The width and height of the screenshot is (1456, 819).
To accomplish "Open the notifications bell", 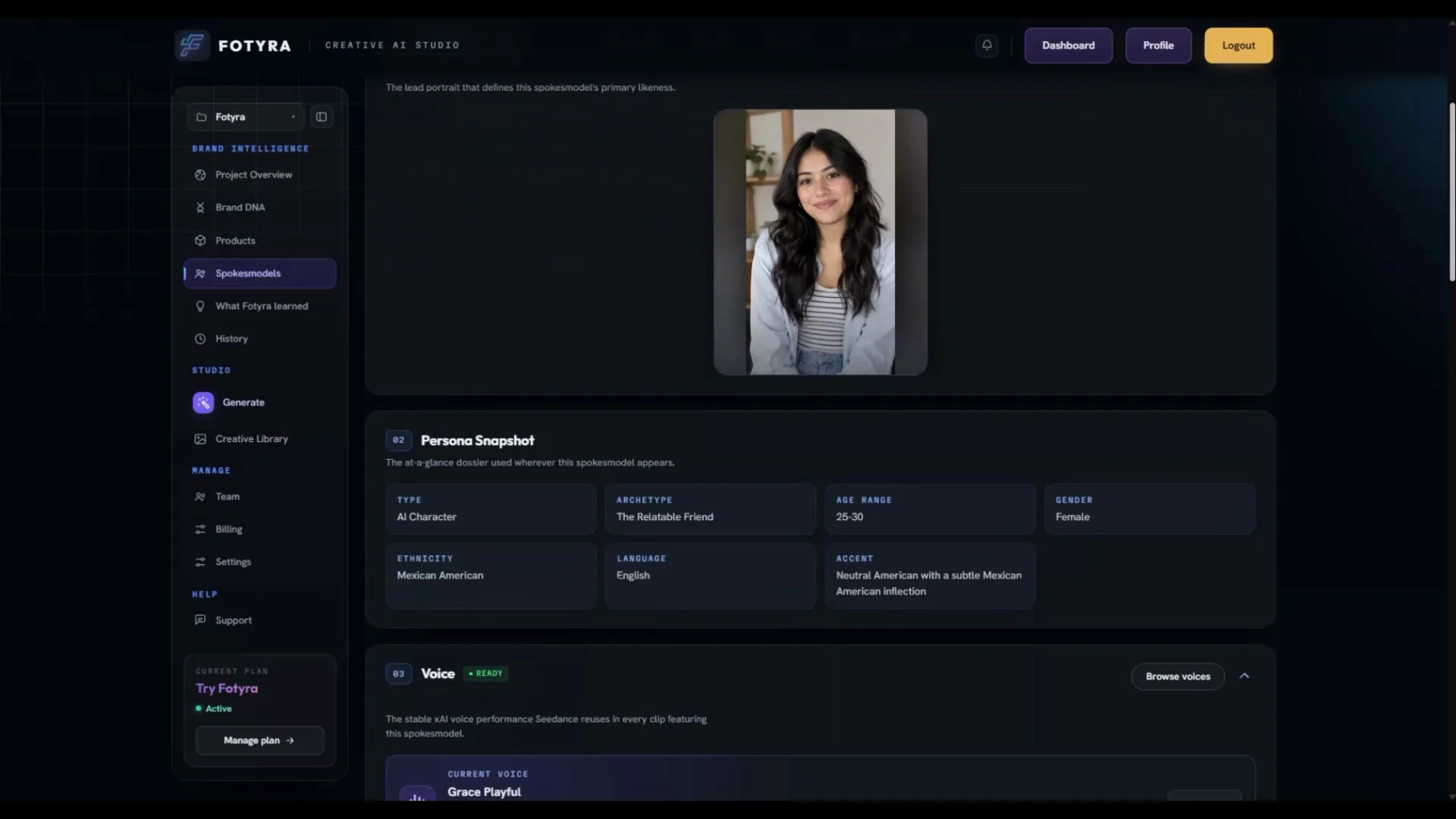I will point(987,45).
